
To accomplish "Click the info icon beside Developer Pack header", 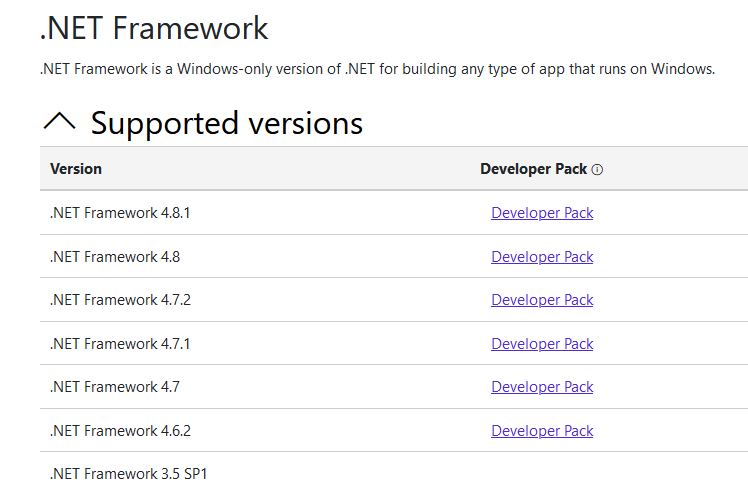I will tap(597, 170).
